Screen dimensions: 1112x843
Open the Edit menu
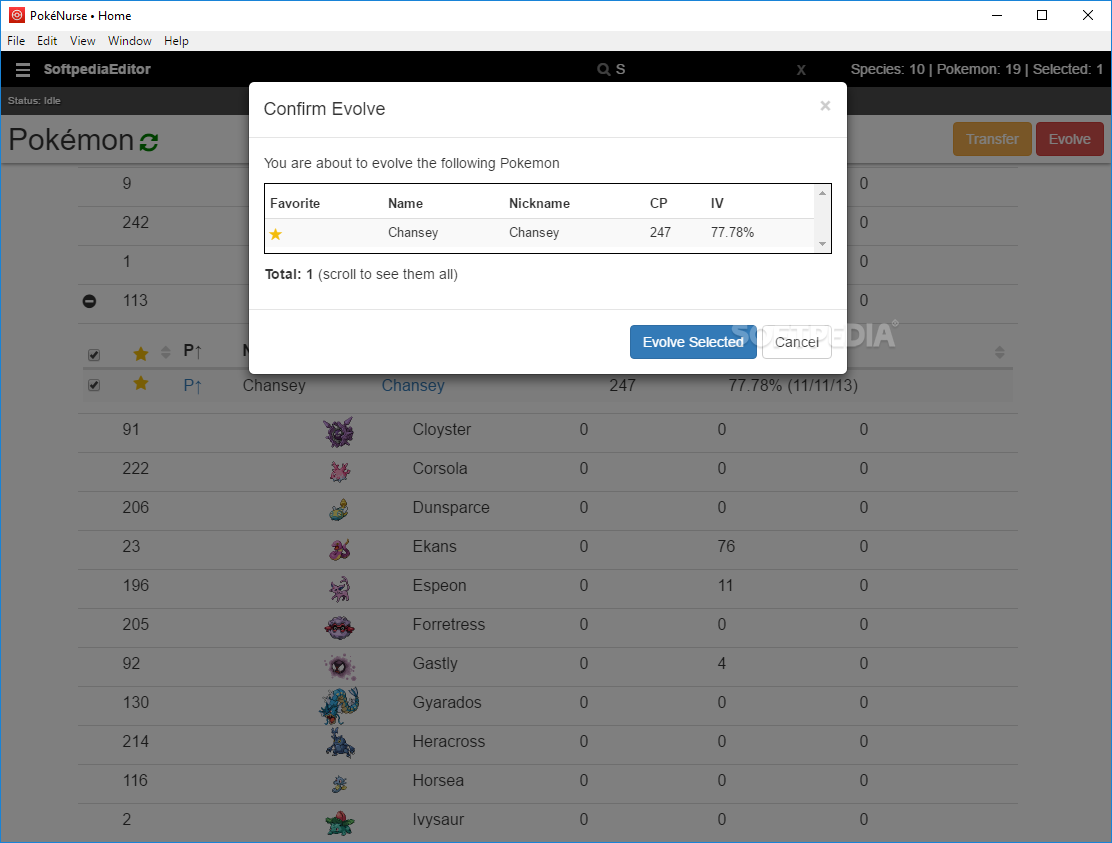[47, 41]
